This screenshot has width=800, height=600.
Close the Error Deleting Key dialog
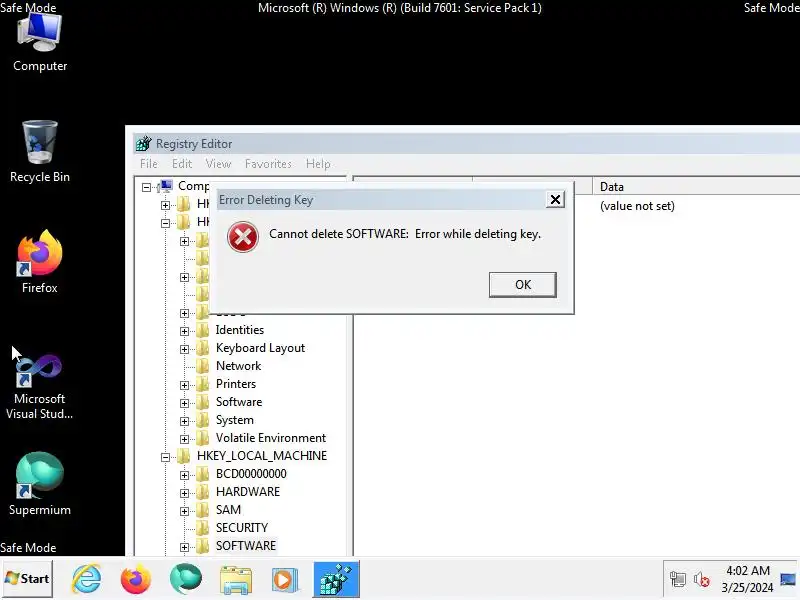point(555,199)
